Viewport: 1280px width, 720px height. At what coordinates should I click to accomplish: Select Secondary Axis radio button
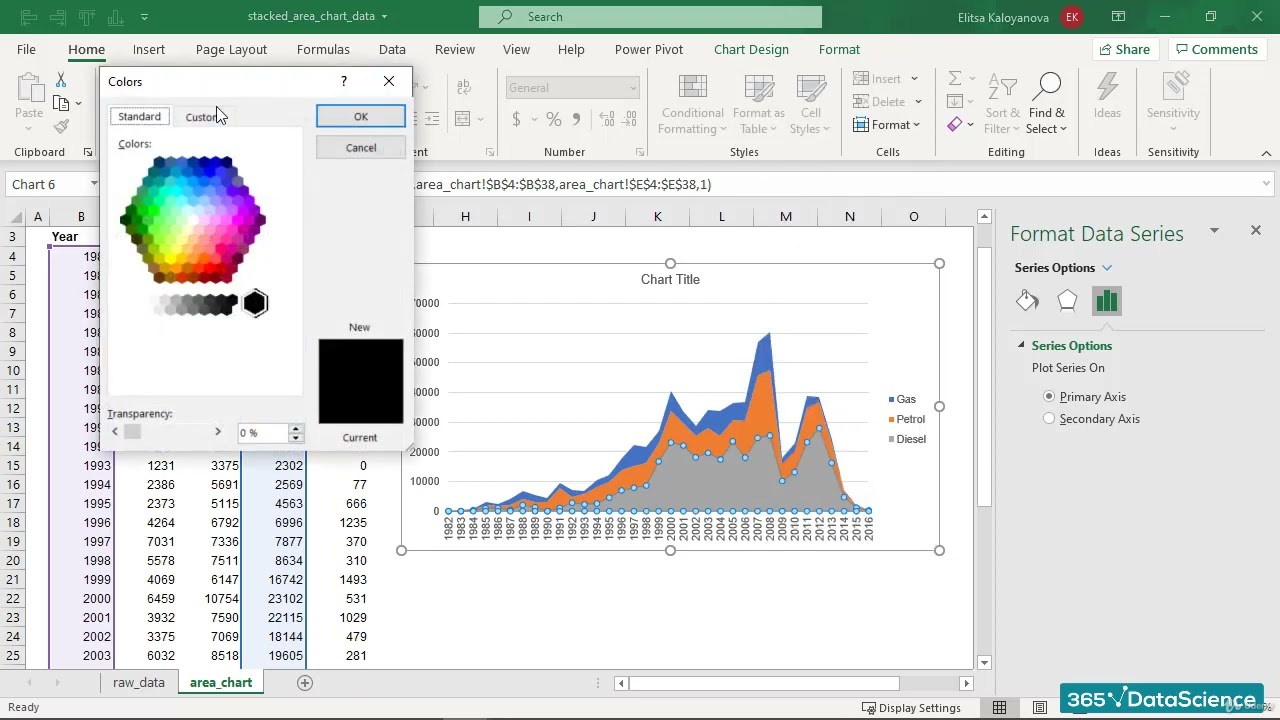(1049, 419)
